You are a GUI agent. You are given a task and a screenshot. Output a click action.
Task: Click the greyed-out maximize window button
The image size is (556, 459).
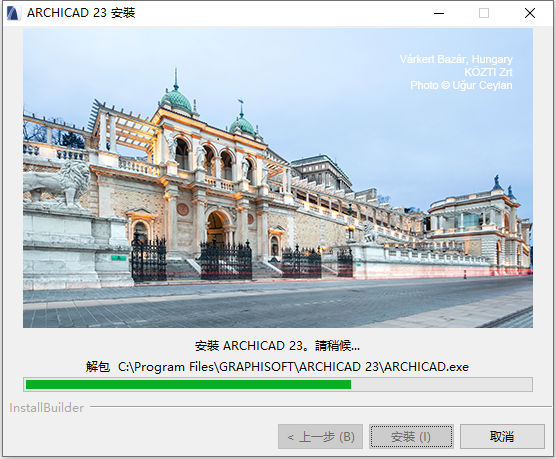[484, 13]
